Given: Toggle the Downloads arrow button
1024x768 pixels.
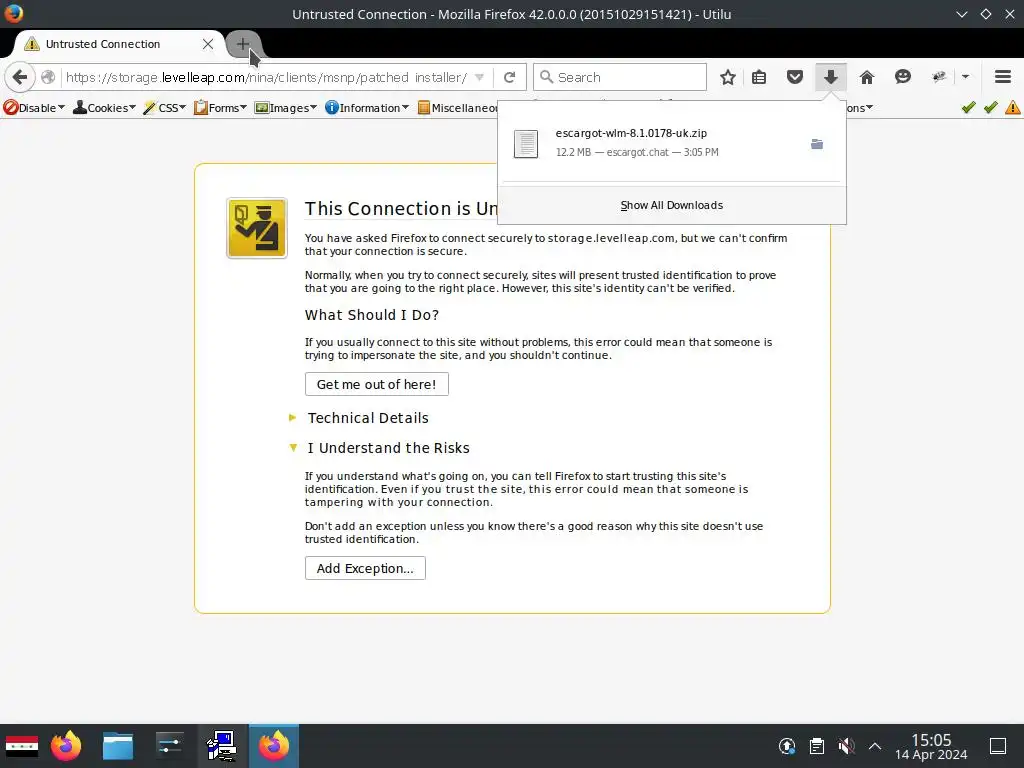Looking at the screenshot, I should [x=831, y=77].
